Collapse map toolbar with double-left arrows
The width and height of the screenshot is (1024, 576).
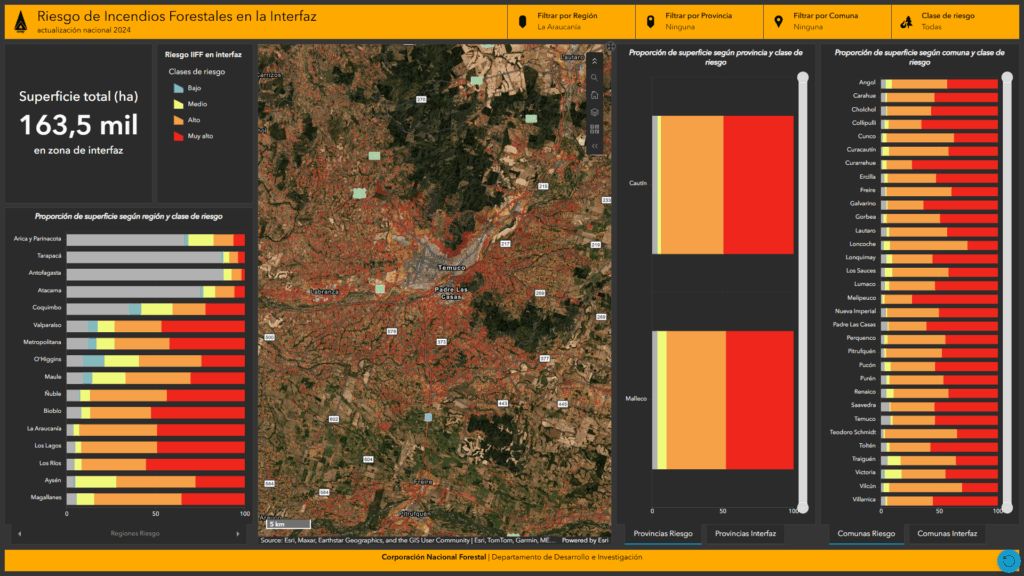point(595,146)
